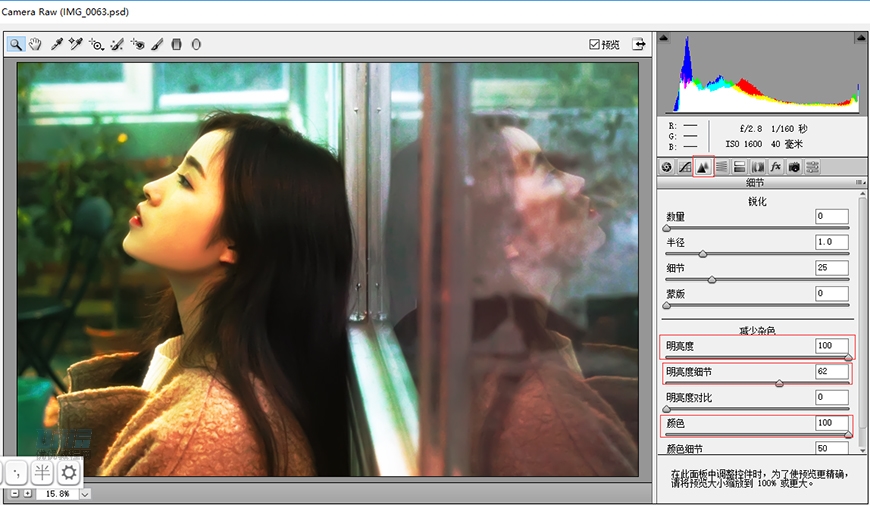The height and width of the screenshot is (505, 870).
Task: Open the zoom level dropdown at 15.8%
Action: click(85, 493)
